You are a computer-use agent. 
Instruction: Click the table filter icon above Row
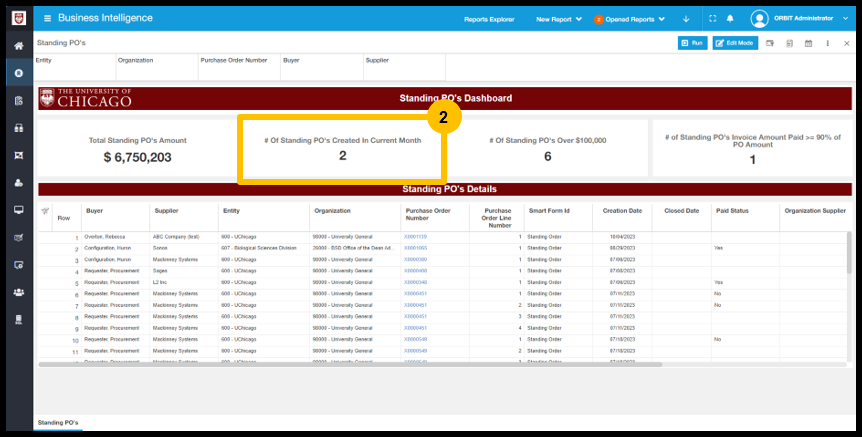click(x=45, y=211)
